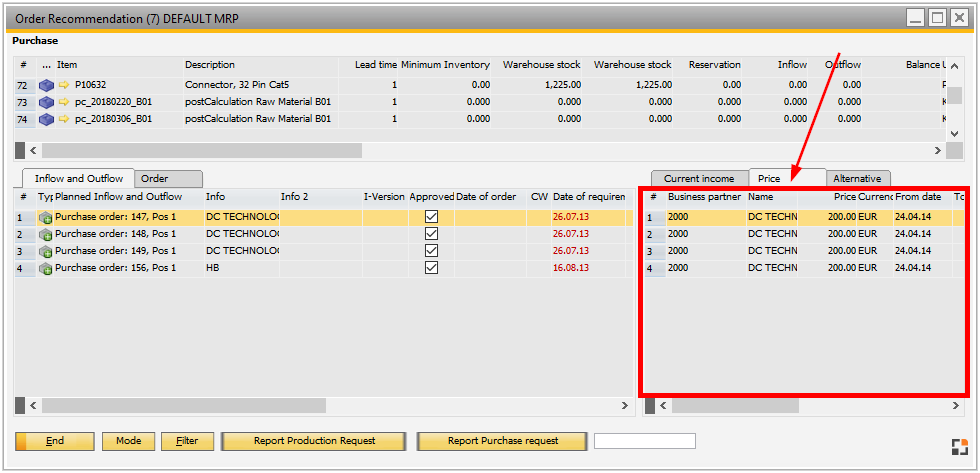This screenshot has width=980, height=473.
Task: Toggle Approved checkbox for Purchase order 147
Action: (432, 217)
